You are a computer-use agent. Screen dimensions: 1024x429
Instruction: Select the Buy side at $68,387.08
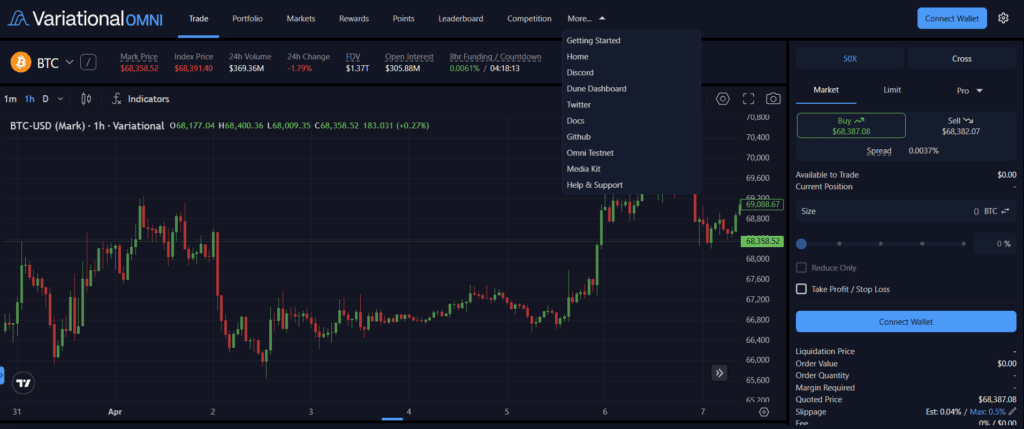coord(851,125)
